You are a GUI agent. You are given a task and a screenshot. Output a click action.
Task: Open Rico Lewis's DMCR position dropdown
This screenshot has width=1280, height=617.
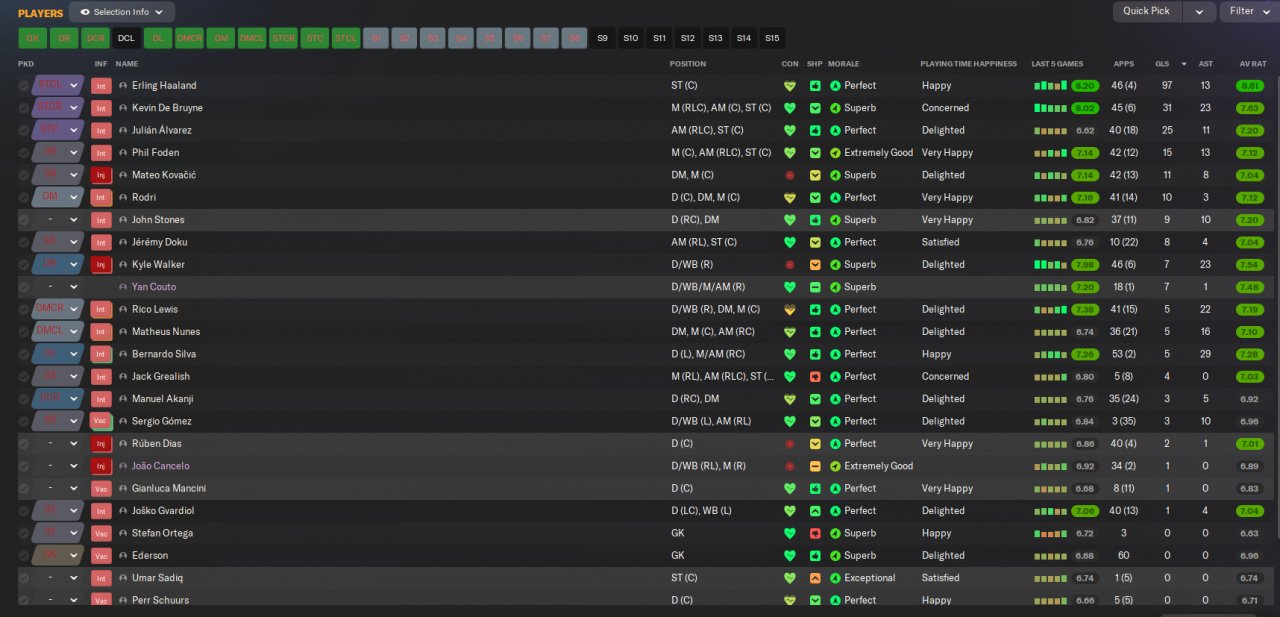pyautogui.click(x=58, y=310)
